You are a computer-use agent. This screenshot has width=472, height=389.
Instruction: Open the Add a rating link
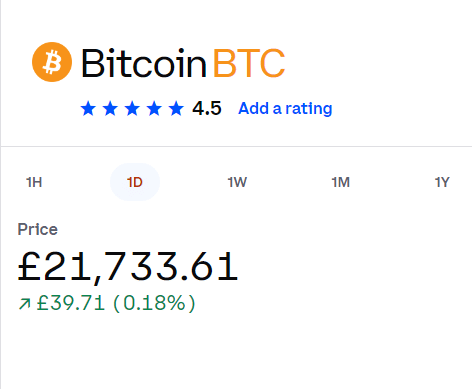(x=285, y=109)
